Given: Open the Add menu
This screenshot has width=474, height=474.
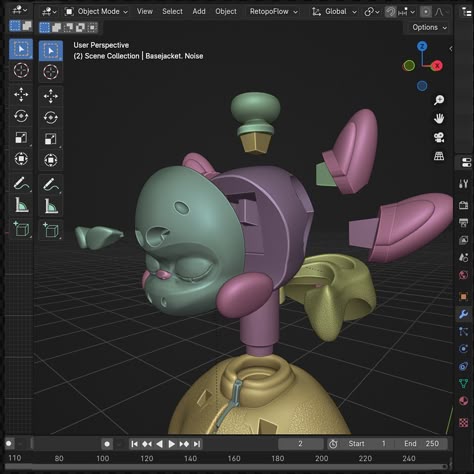Looking at the screenshot, I should pos(199,12).
